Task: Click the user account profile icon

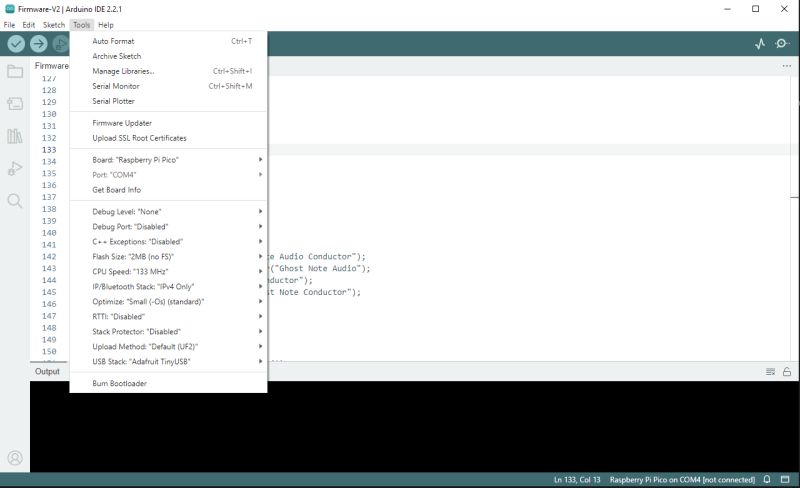Action: point(15,458)
